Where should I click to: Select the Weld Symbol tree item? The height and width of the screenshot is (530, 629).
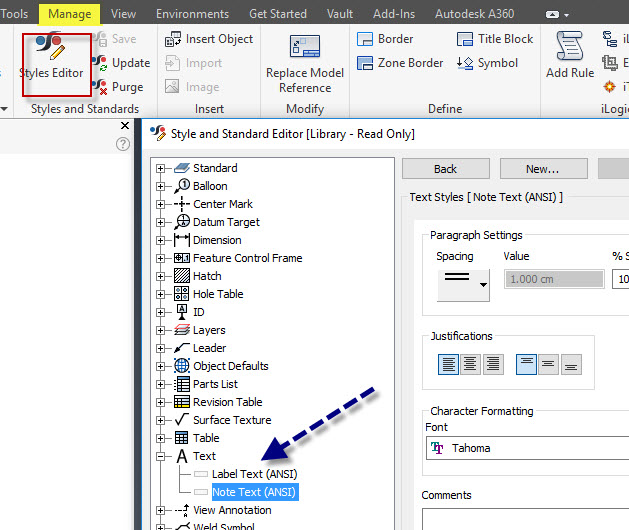(223, 526)
